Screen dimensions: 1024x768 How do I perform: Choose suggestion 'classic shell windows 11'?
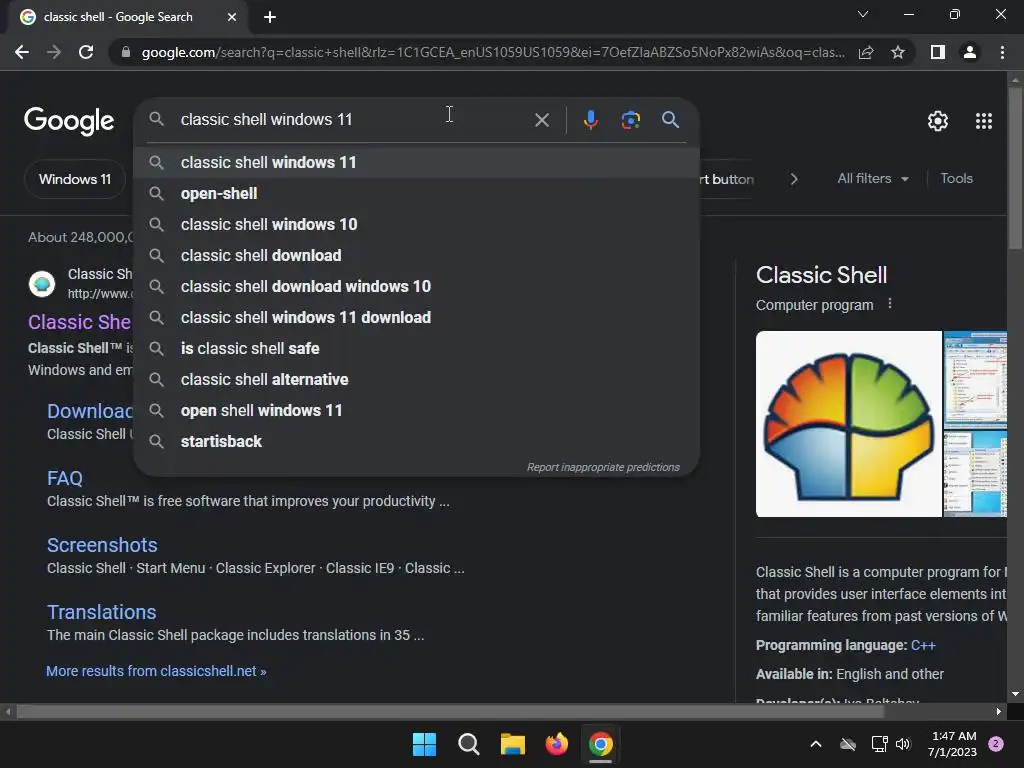pos(417,163)
